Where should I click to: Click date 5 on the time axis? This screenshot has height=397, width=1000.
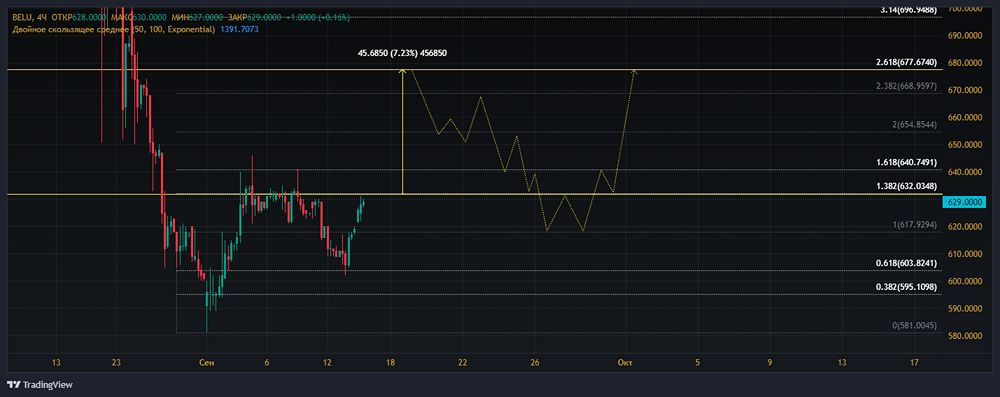697,363
